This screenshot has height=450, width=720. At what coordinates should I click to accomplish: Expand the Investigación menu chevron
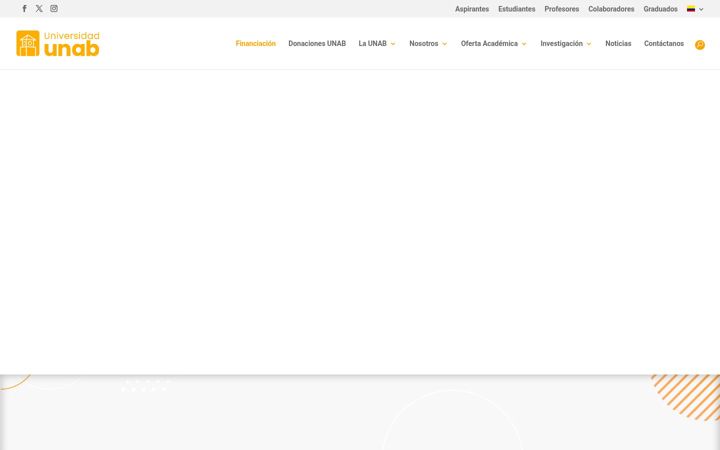[x=589, y=44]
